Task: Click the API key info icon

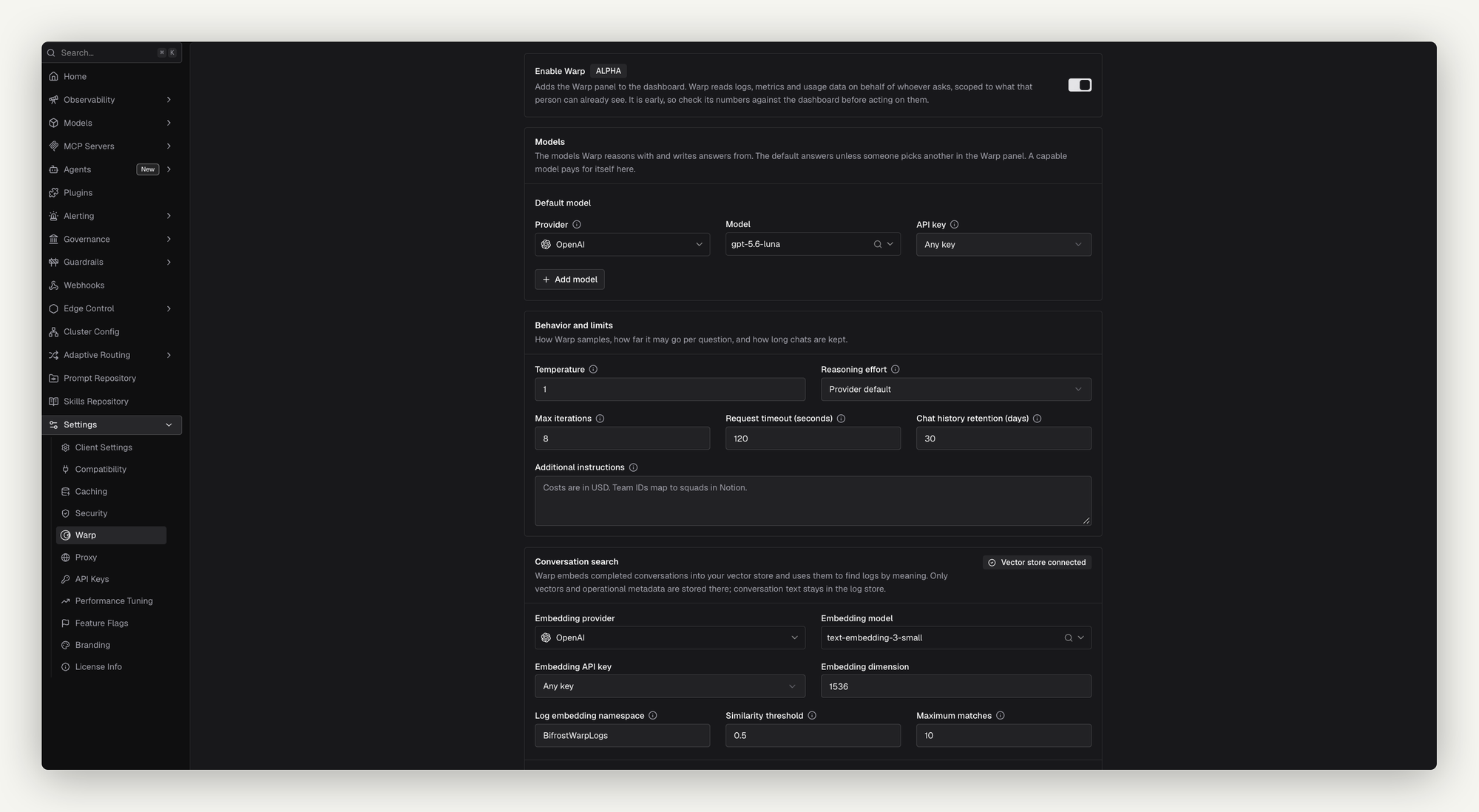Action: pyautogui.click(x=954, y=225)
